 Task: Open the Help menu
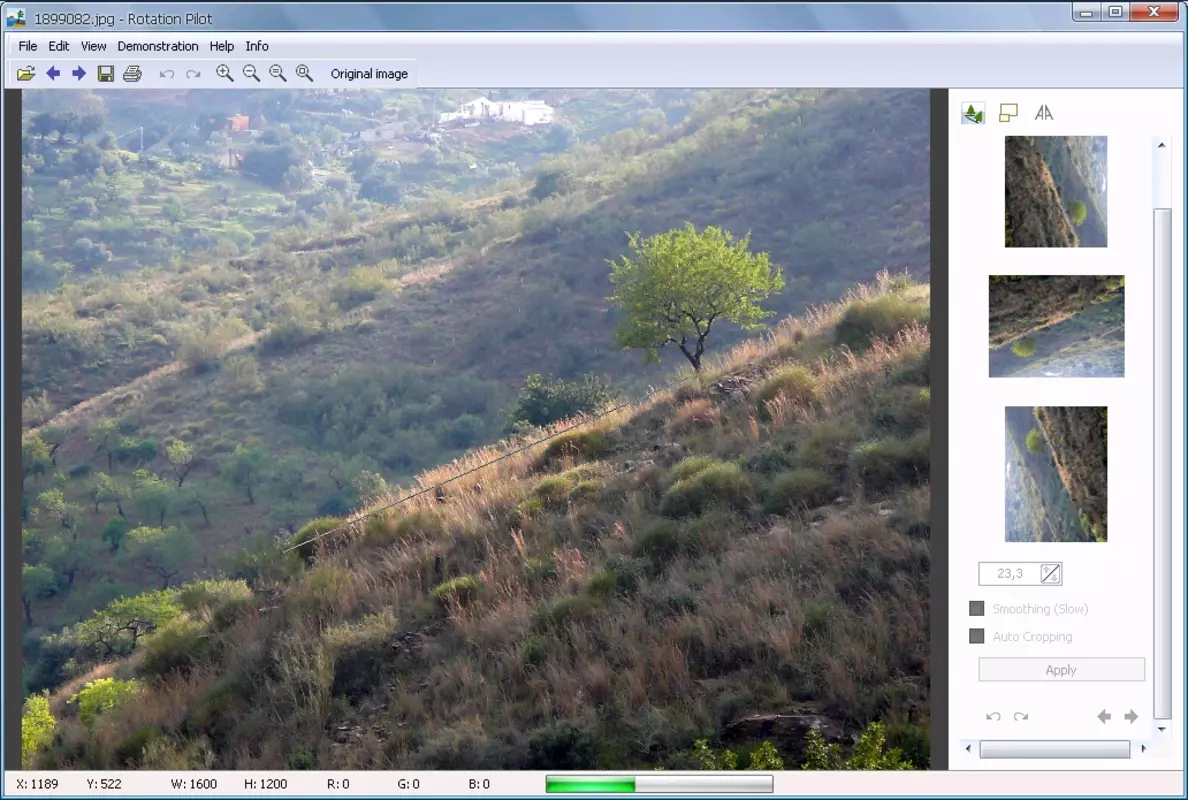[x=221, y=46]
